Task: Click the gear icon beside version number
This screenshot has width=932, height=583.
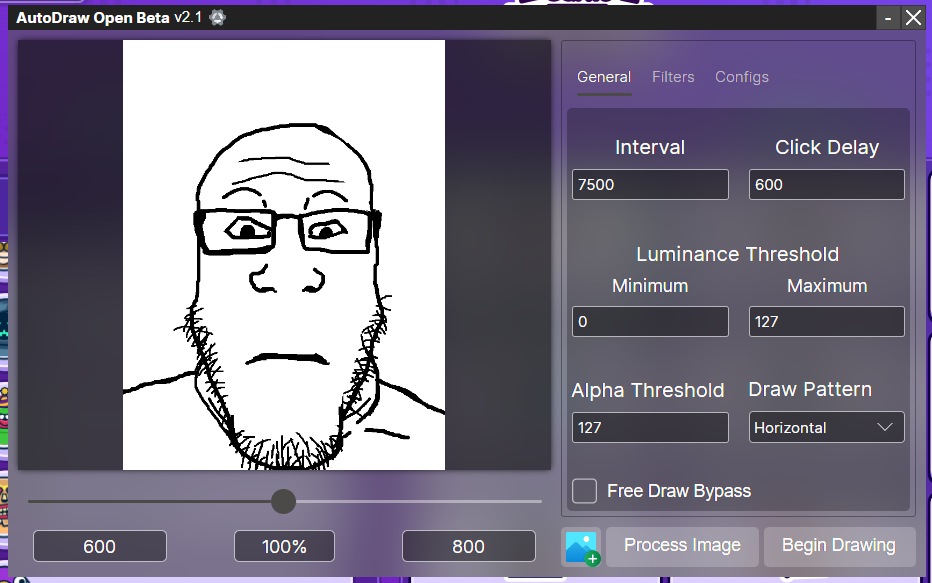Action: [217, 18]
